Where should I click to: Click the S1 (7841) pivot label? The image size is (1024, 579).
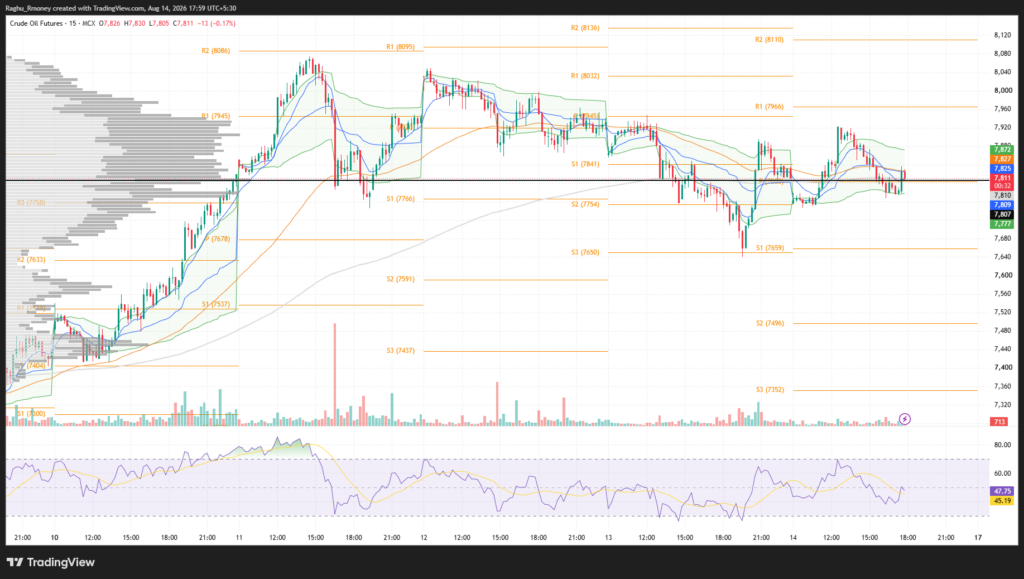coord(585,164)
